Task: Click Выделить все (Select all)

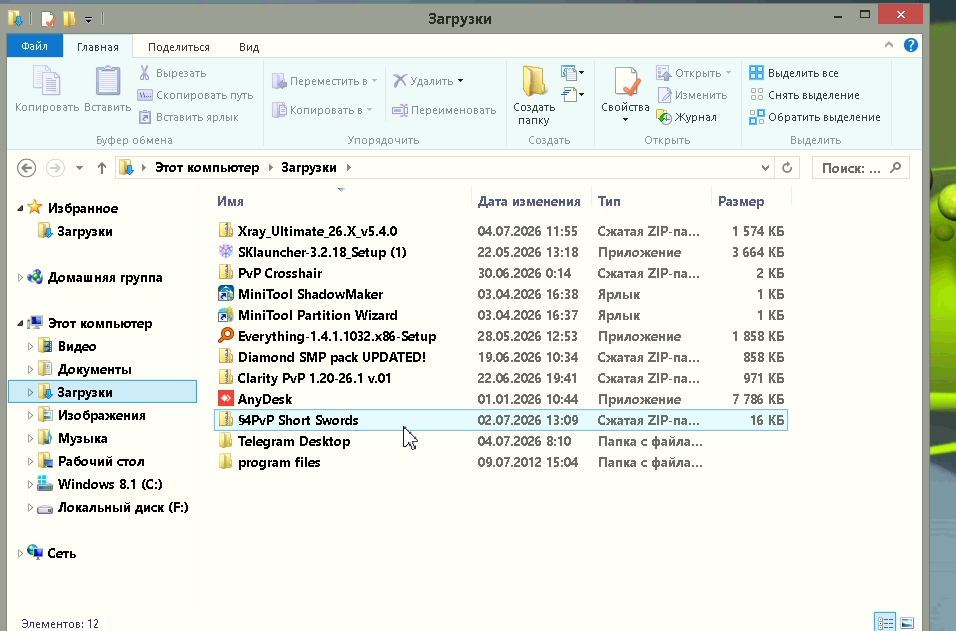Action: point(794,73)
